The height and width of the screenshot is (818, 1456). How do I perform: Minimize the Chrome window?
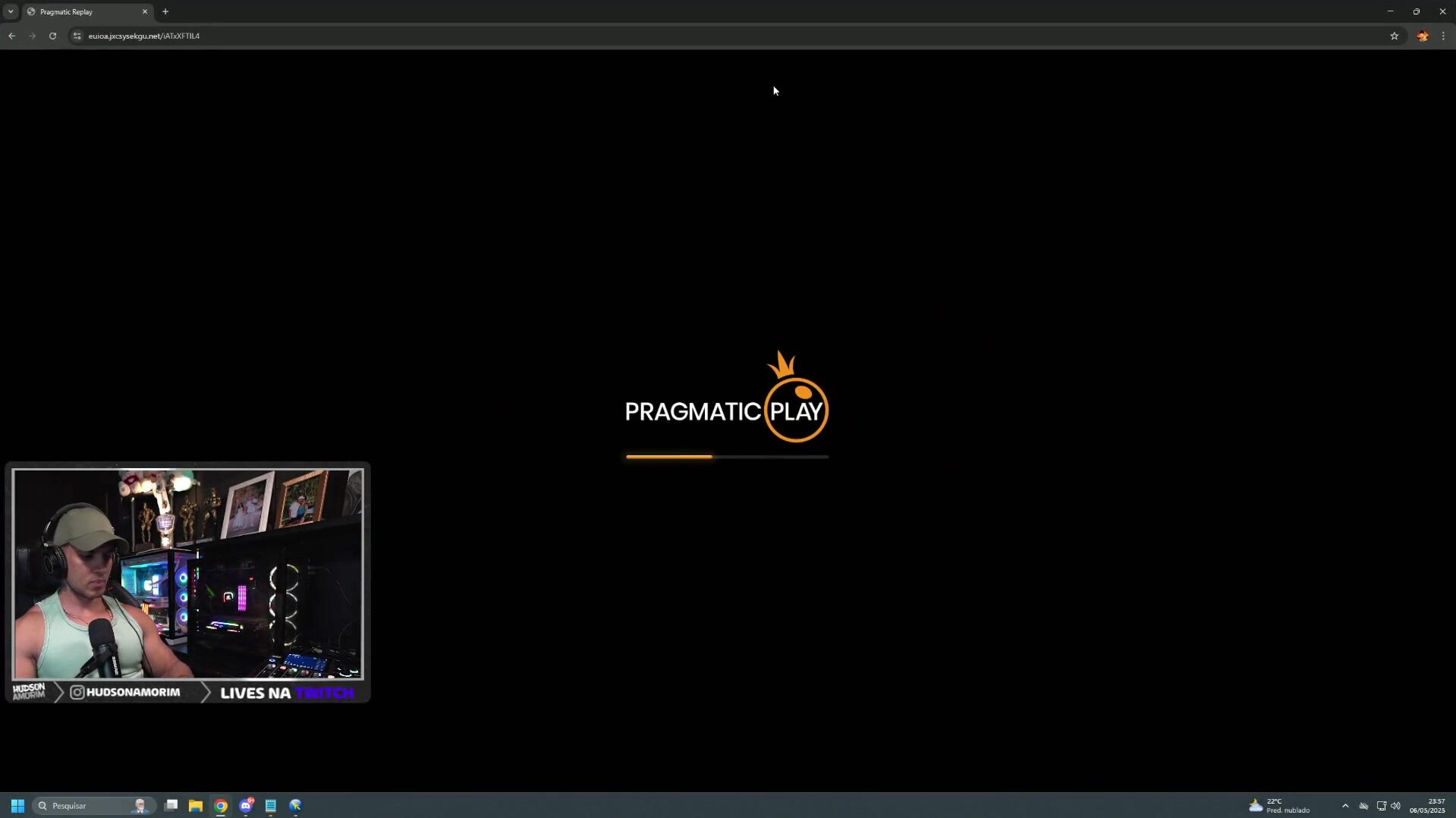[1390, 11]
